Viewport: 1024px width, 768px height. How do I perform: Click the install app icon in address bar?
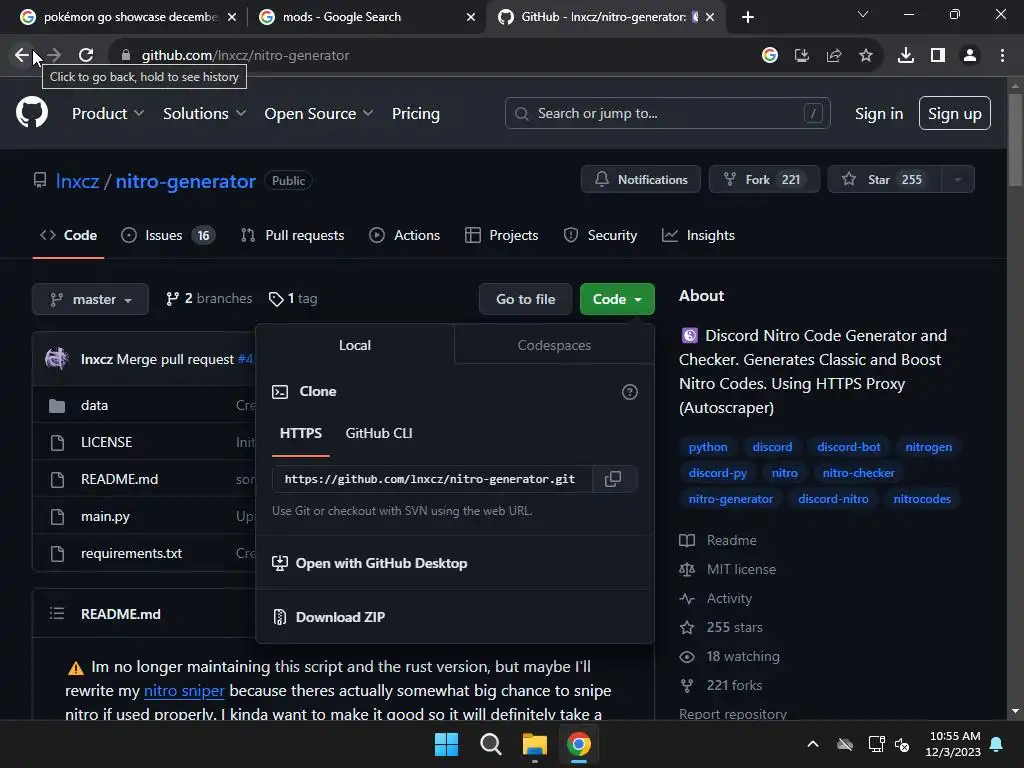click(801, 55)
